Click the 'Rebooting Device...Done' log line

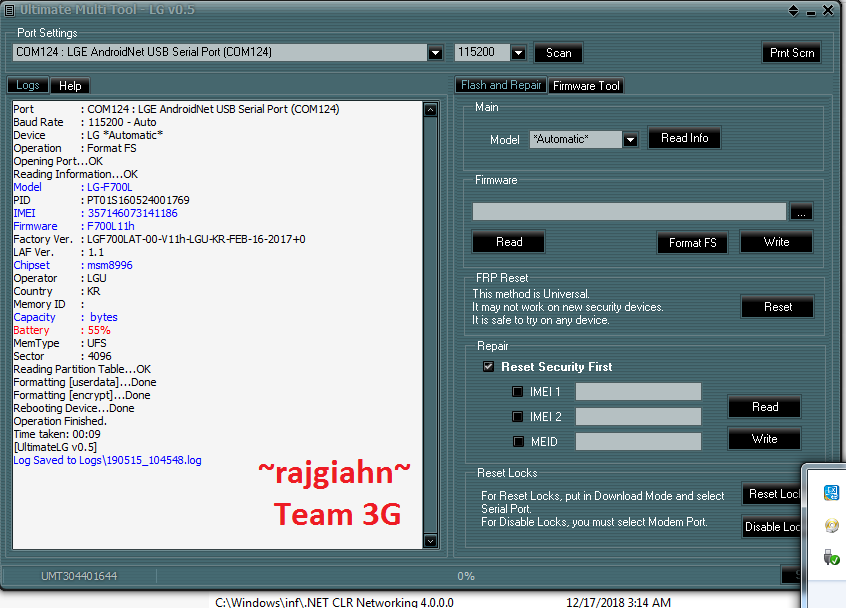click(74, 408)
